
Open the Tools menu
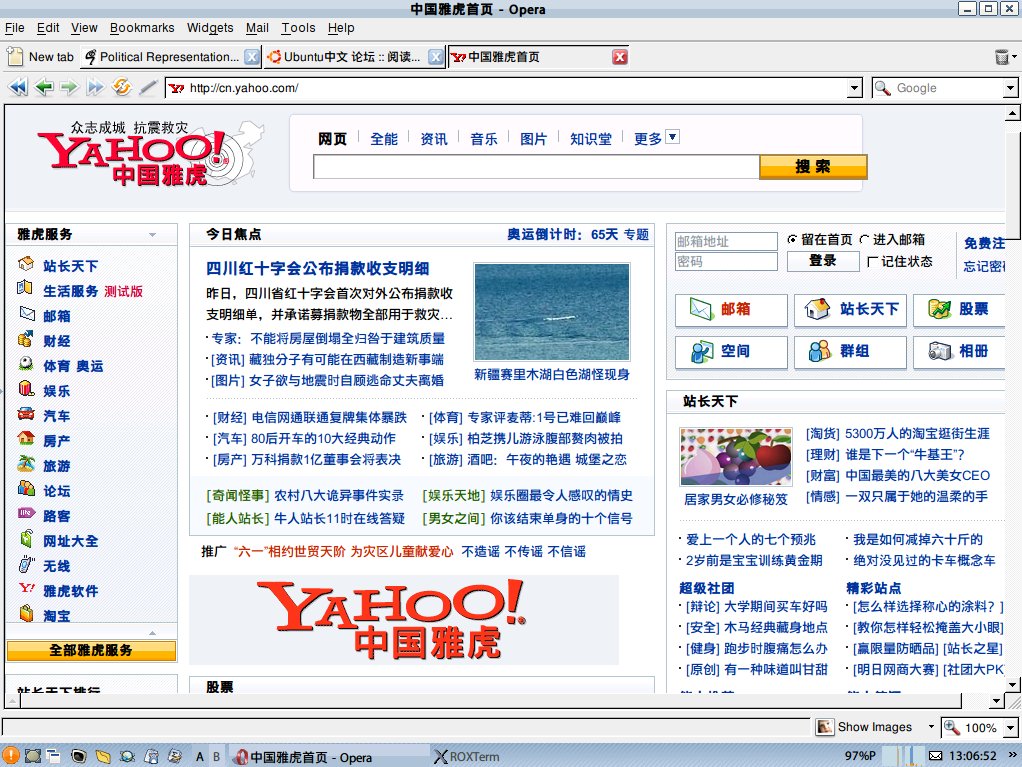coord(298,28)
